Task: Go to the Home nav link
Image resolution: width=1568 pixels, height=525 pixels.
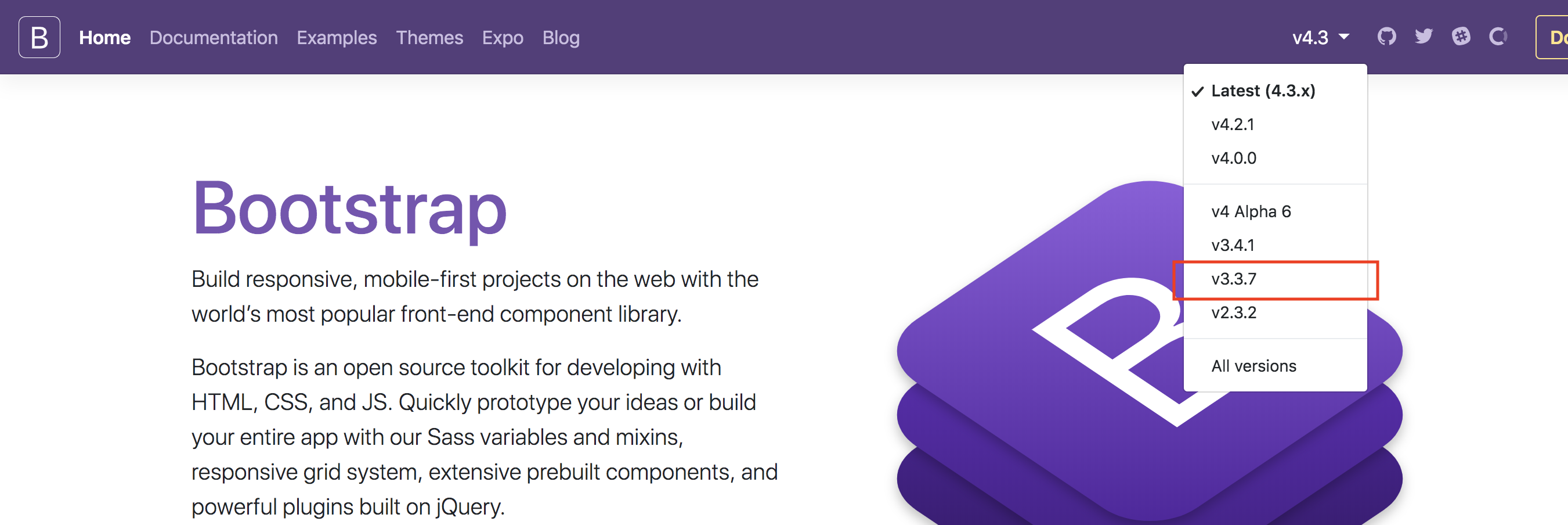Action: (104, 38)
